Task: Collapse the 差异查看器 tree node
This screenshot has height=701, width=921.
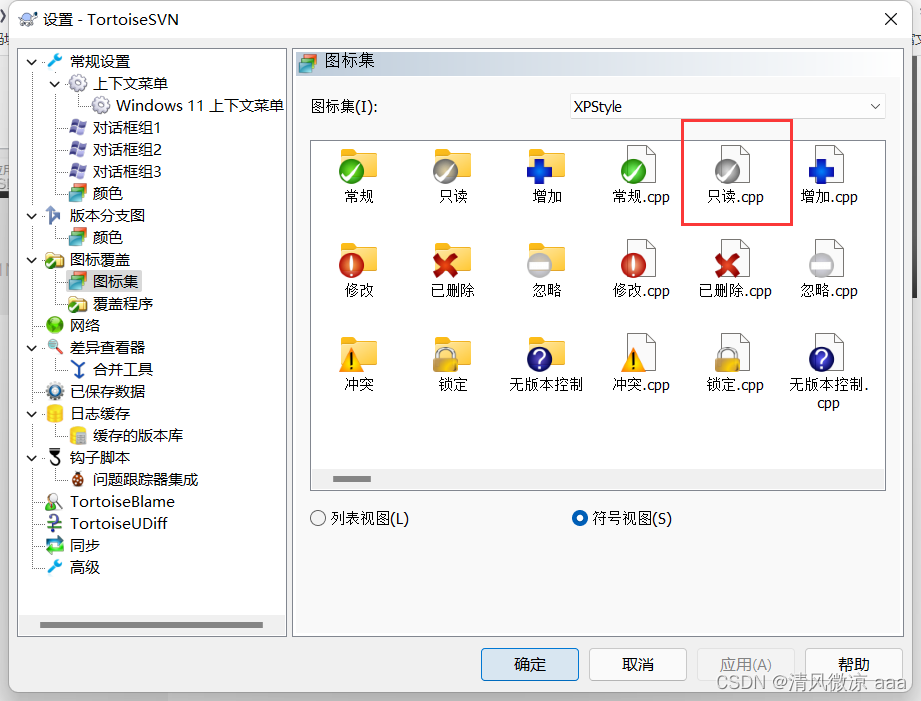Action: (32, 348)
